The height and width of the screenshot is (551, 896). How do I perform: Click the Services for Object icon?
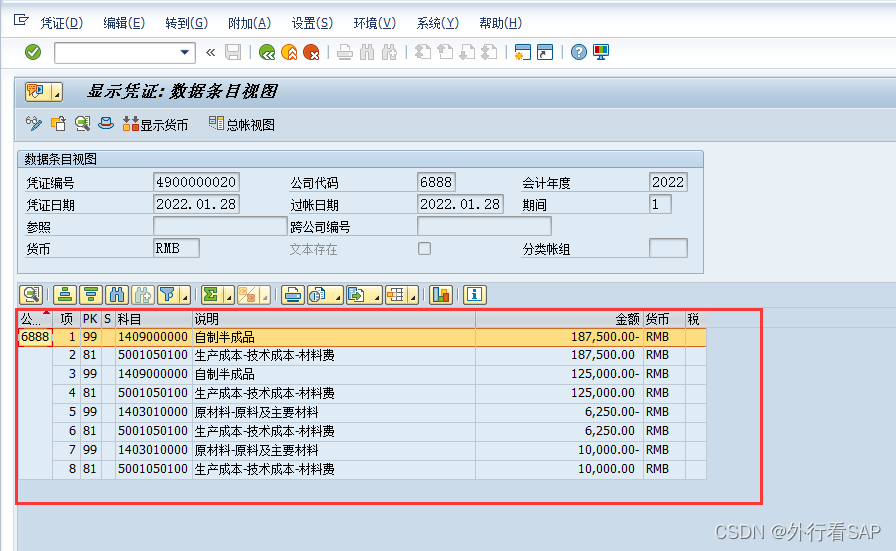(x=37, y=91)
